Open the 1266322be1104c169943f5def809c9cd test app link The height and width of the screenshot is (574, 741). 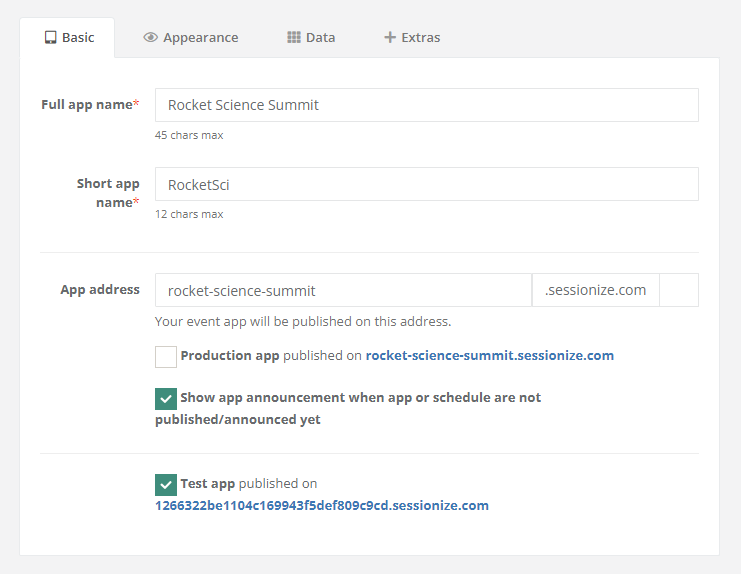tap(321, 506)
